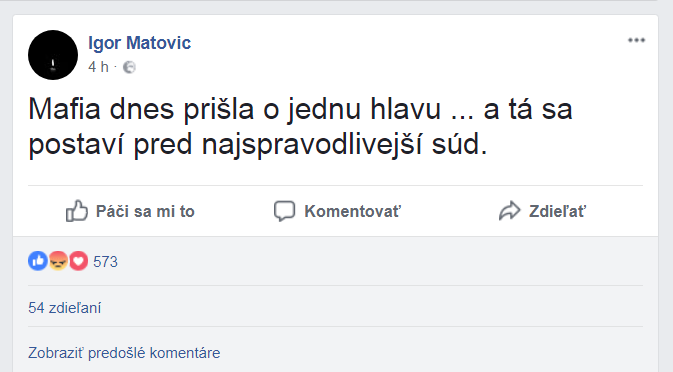Open the three-dot post options menu
The width and height of the screenshot is (673, 372).
(x=636, y=40)
